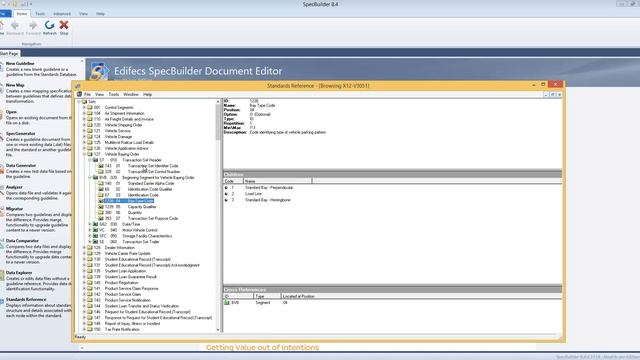
Task: Click the Code column header in Children
Action: (233, 181)
